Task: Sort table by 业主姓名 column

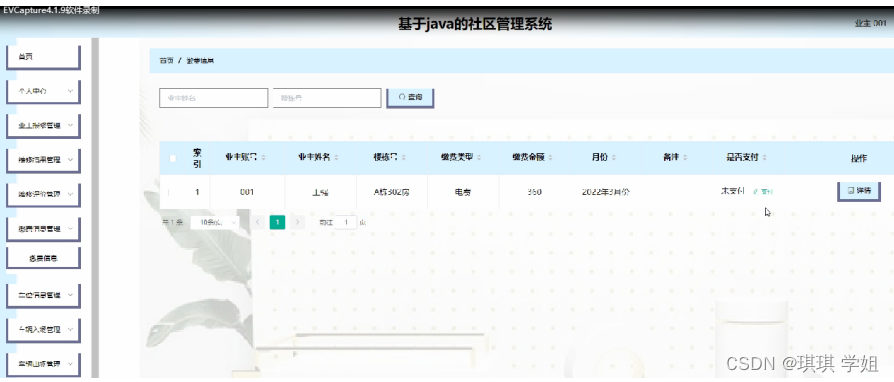Action: pyautogui.click(x=336, y=158)
